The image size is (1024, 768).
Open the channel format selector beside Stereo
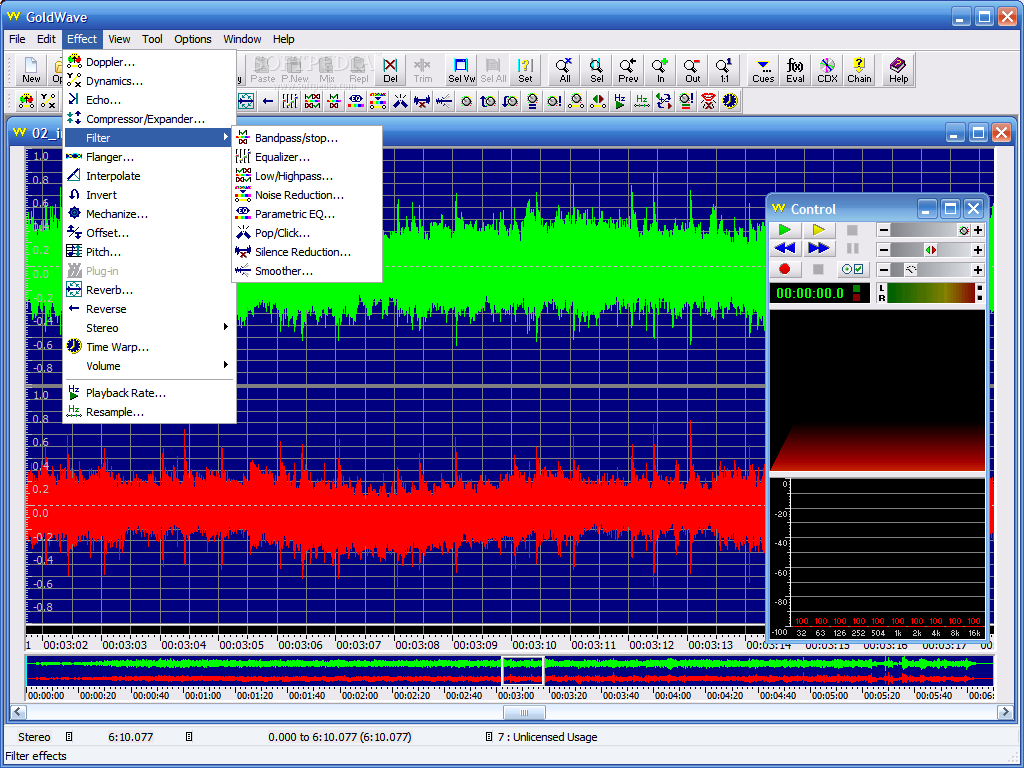point(69,737)
